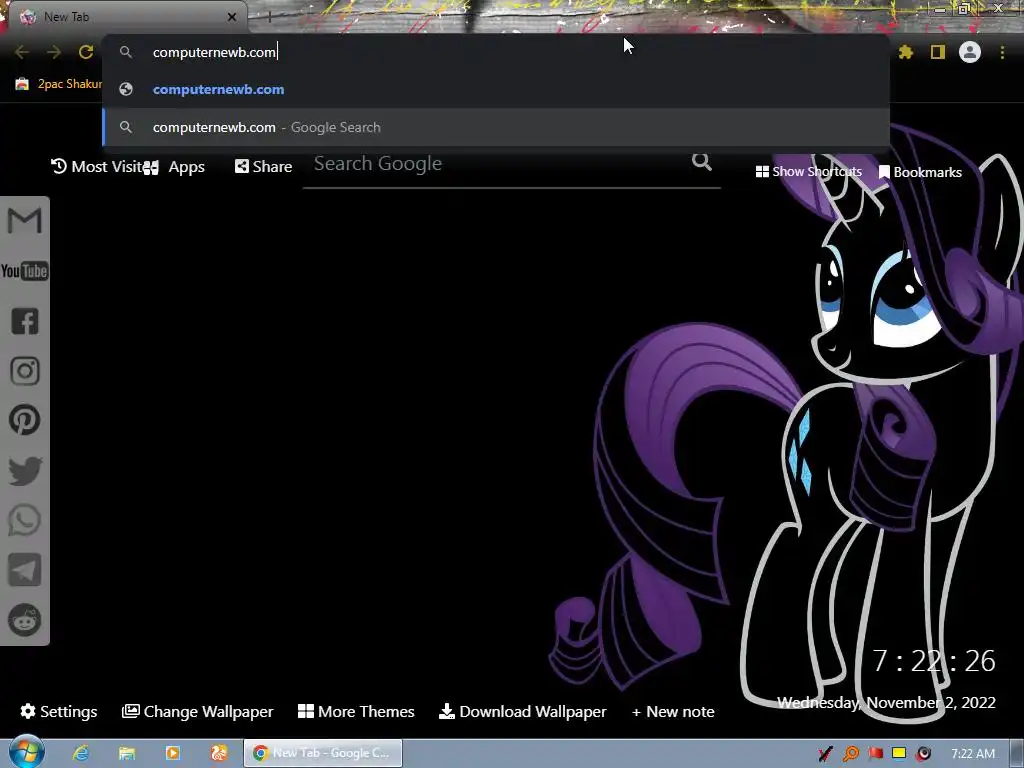Viewport: 1024px width, 768px height.
Task: Select the computernewb.com URL suggestion
Action: click(x=496, y=89)
